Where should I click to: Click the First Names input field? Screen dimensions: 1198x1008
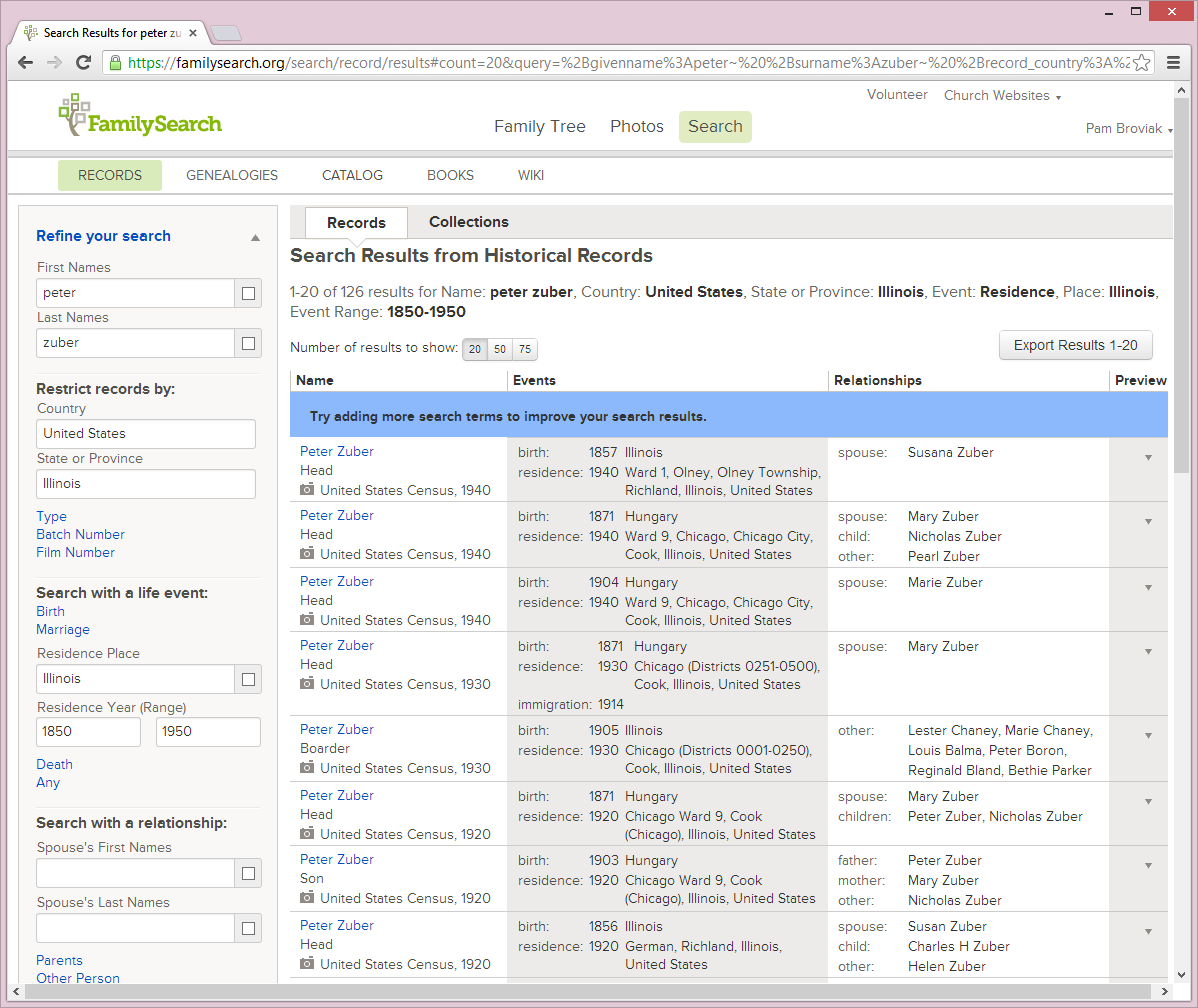pyautogui.click(x=135, y=293)
